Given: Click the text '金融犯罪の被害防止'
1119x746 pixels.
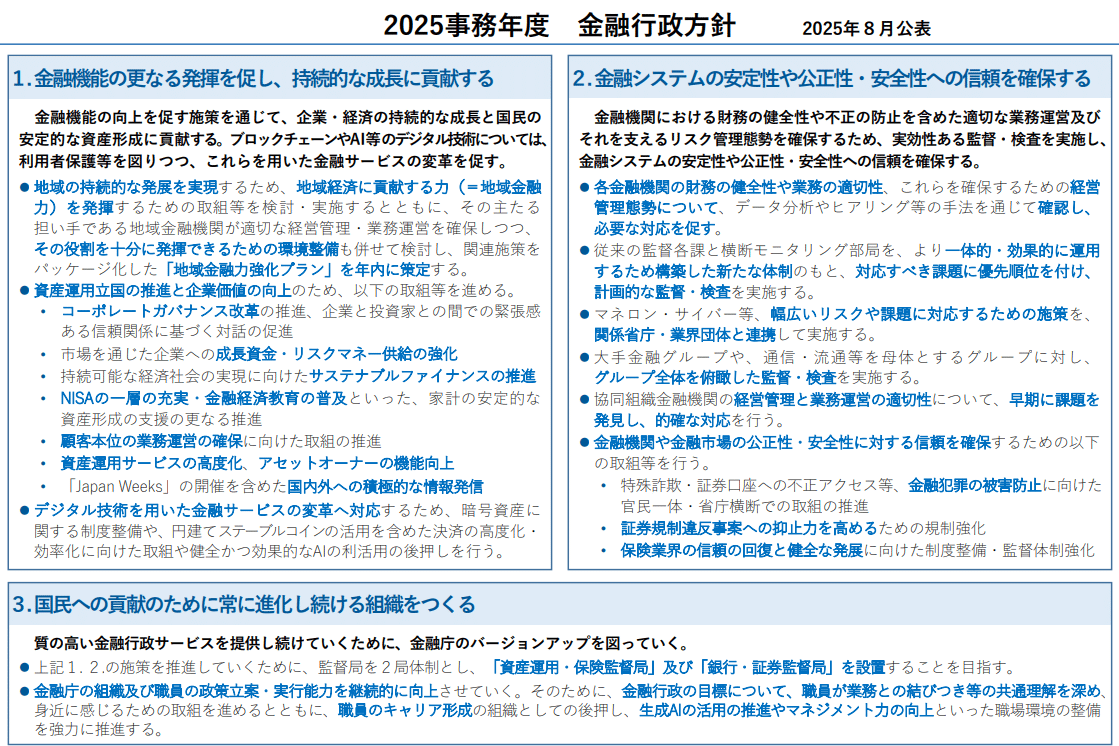Looking at the screenshot, I should [975, 485].
